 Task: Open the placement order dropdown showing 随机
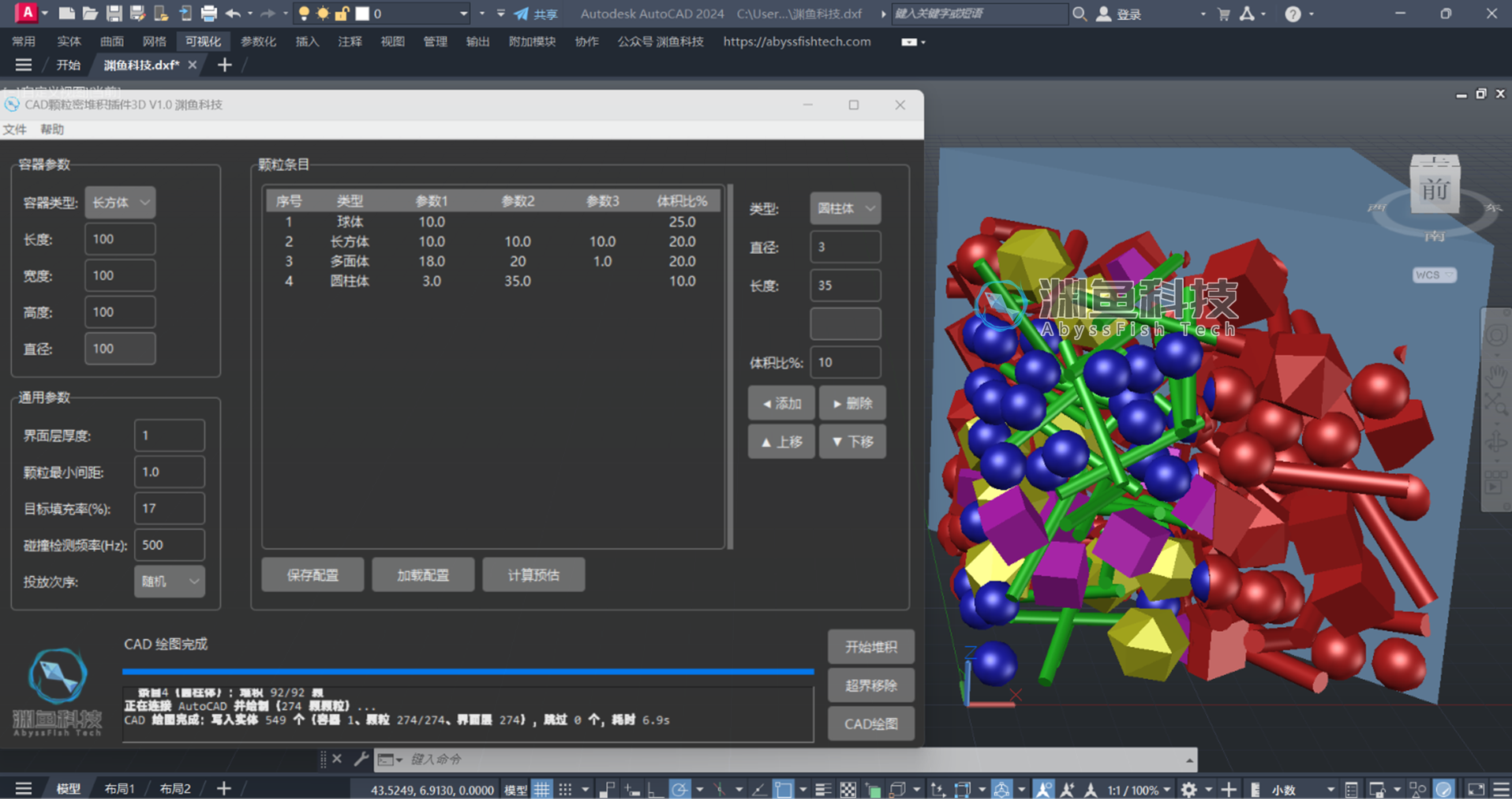(170, 581)
